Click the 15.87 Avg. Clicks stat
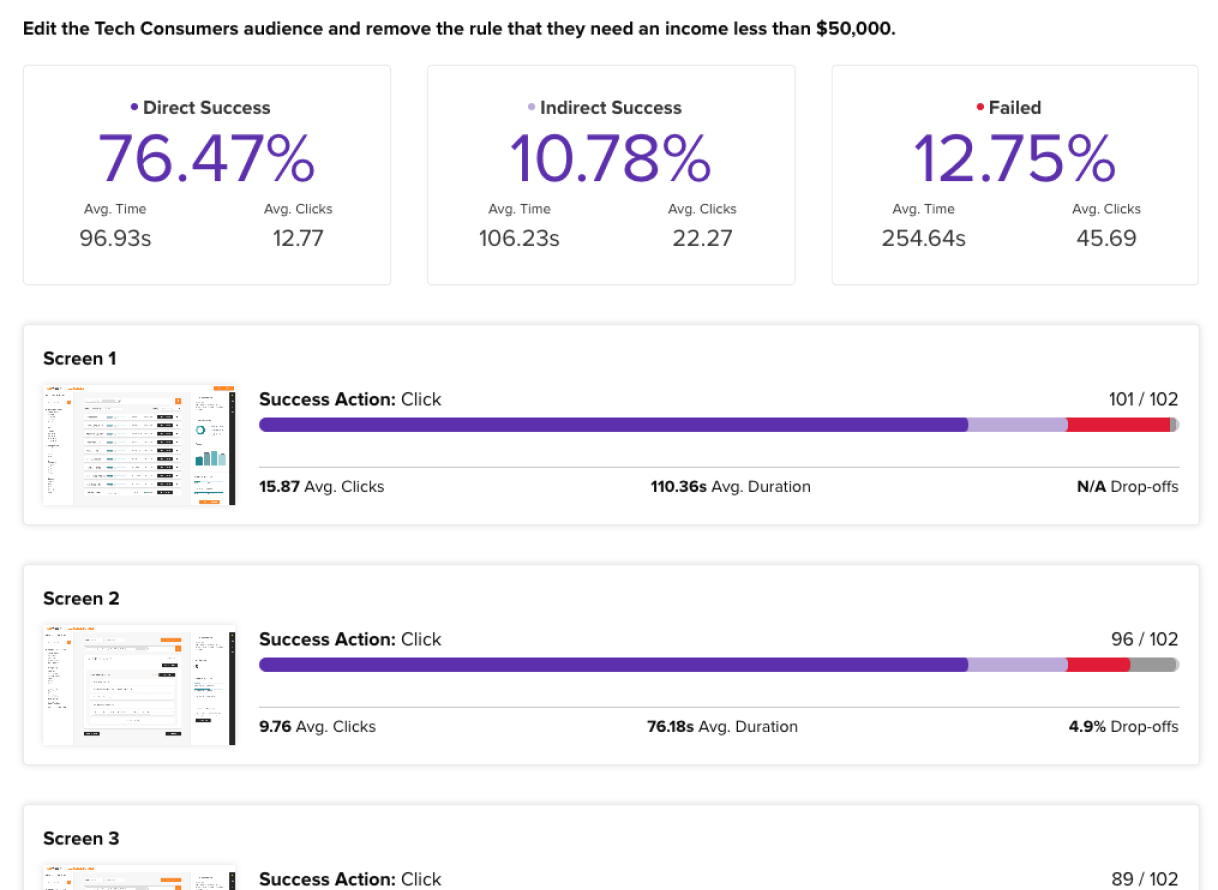Image resolution: width=1218 pixels, height=890 pixels. coord(321,487)
